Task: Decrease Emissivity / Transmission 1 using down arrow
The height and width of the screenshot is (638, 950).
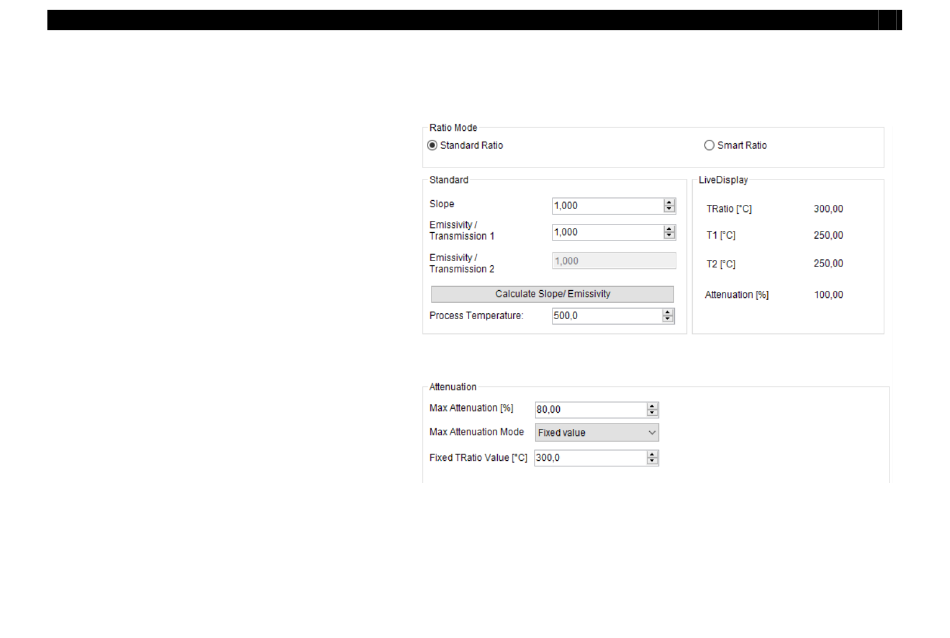Action: coord(669,236)
